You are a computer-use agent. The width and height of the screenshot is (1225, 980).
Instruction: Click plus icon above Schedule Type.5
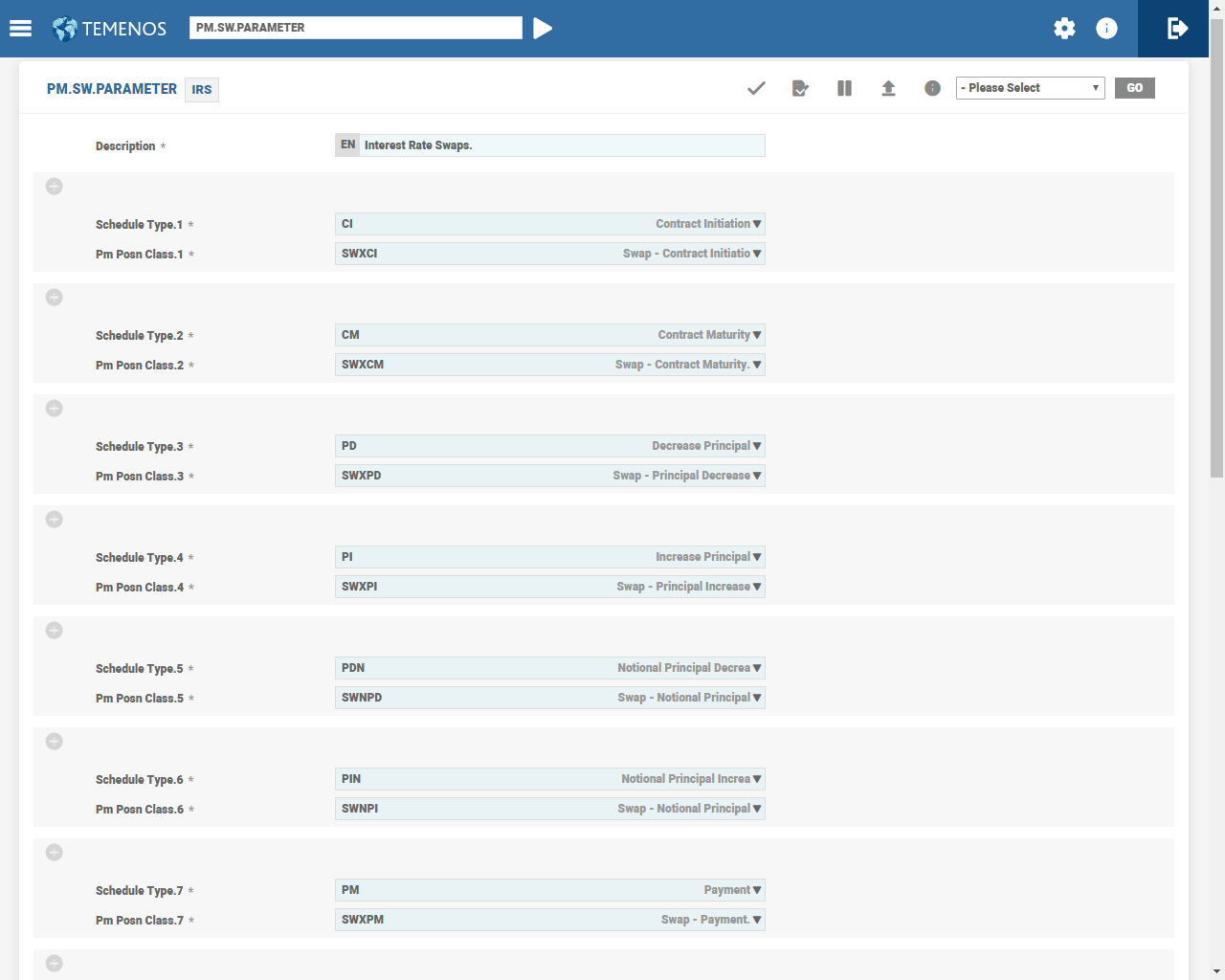pyautogui.click(x=55, y=631)
